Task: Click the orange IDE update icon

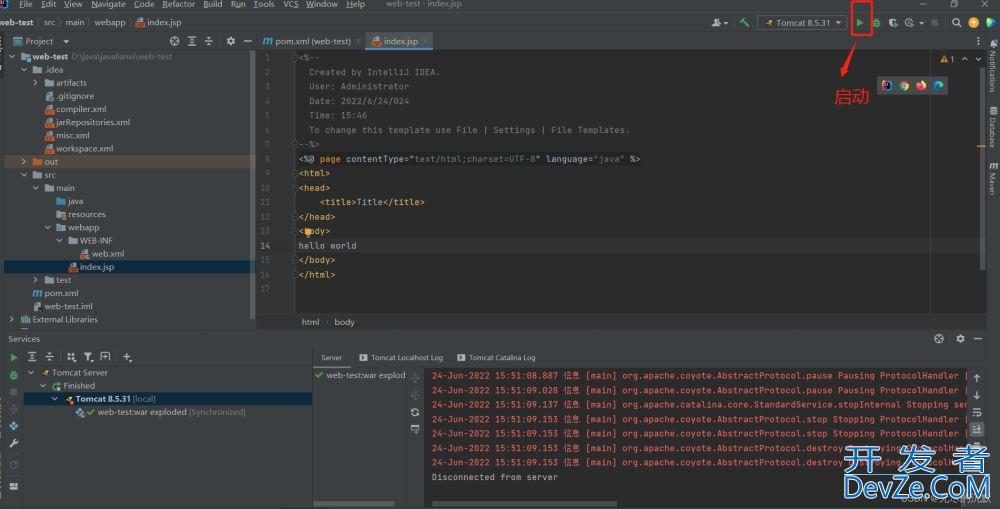Action: coord(973,23)
